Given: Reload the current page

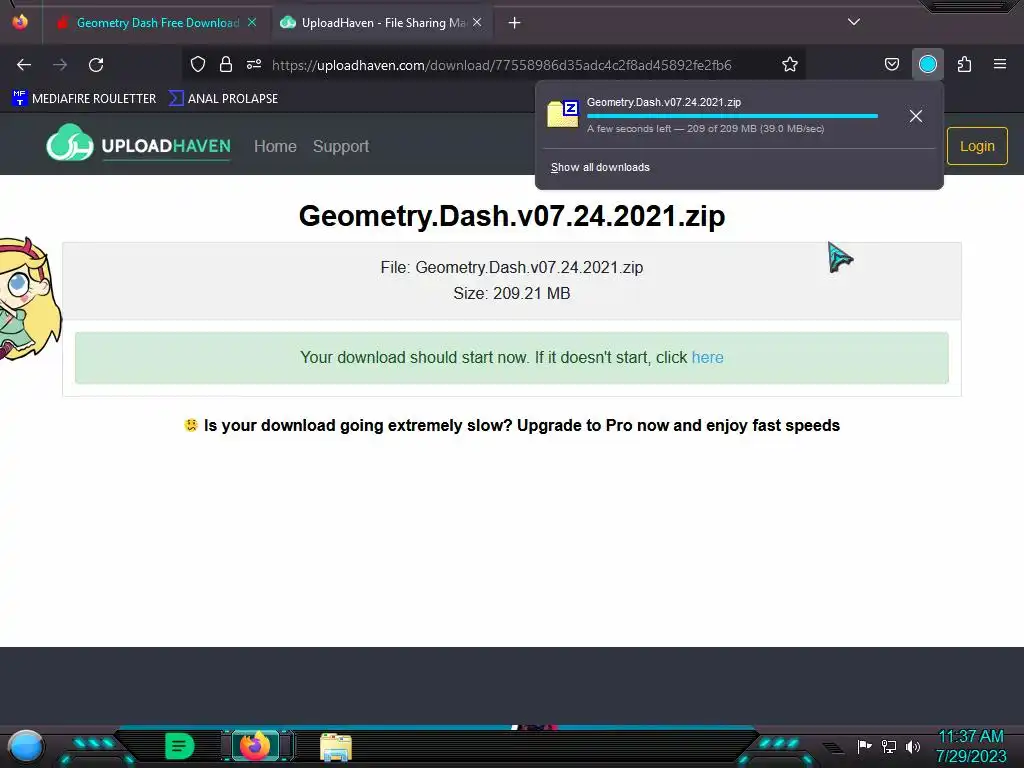Looking at the screenshot, I should coord(96,65).
